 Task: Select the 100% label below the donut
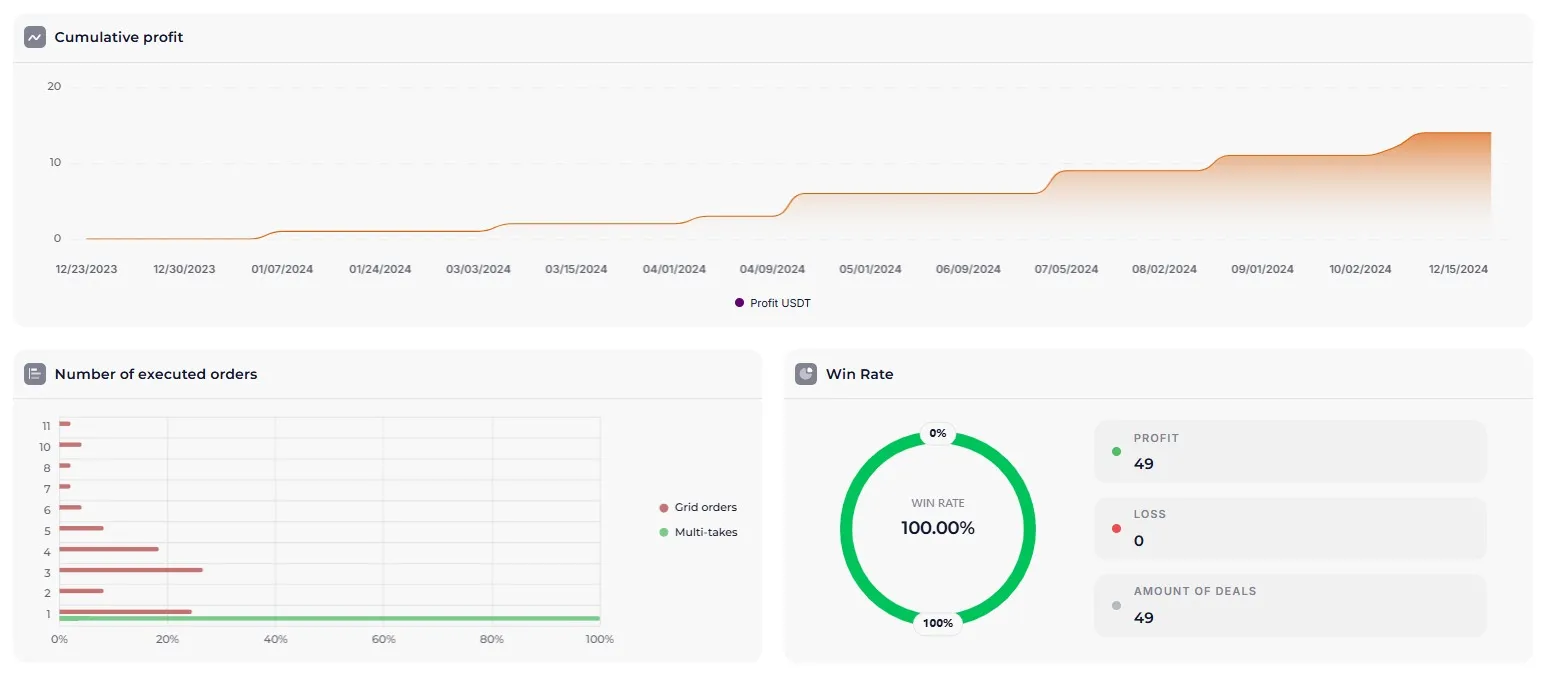click(937, 623)
